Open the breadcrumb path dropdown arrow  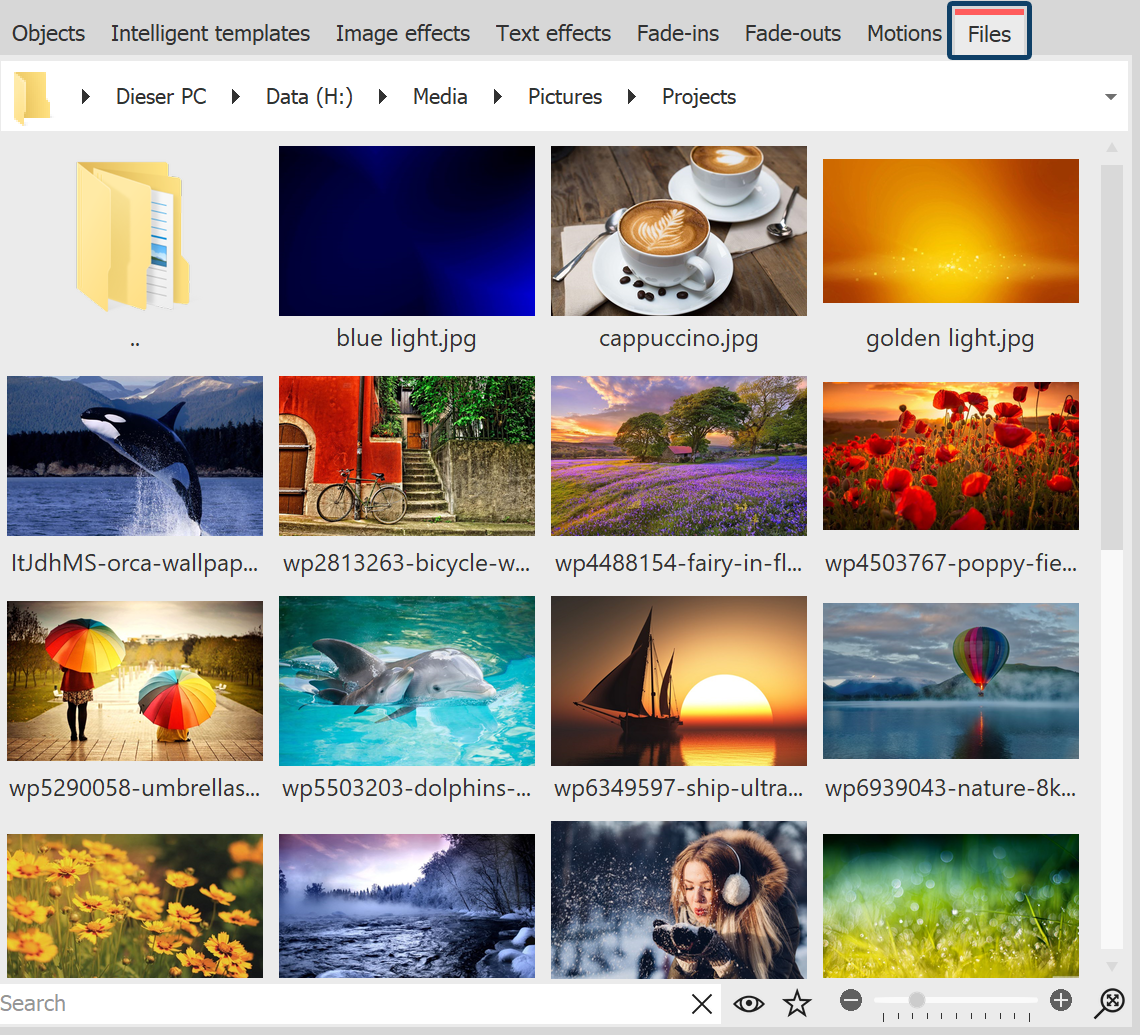pos(1110,96)
